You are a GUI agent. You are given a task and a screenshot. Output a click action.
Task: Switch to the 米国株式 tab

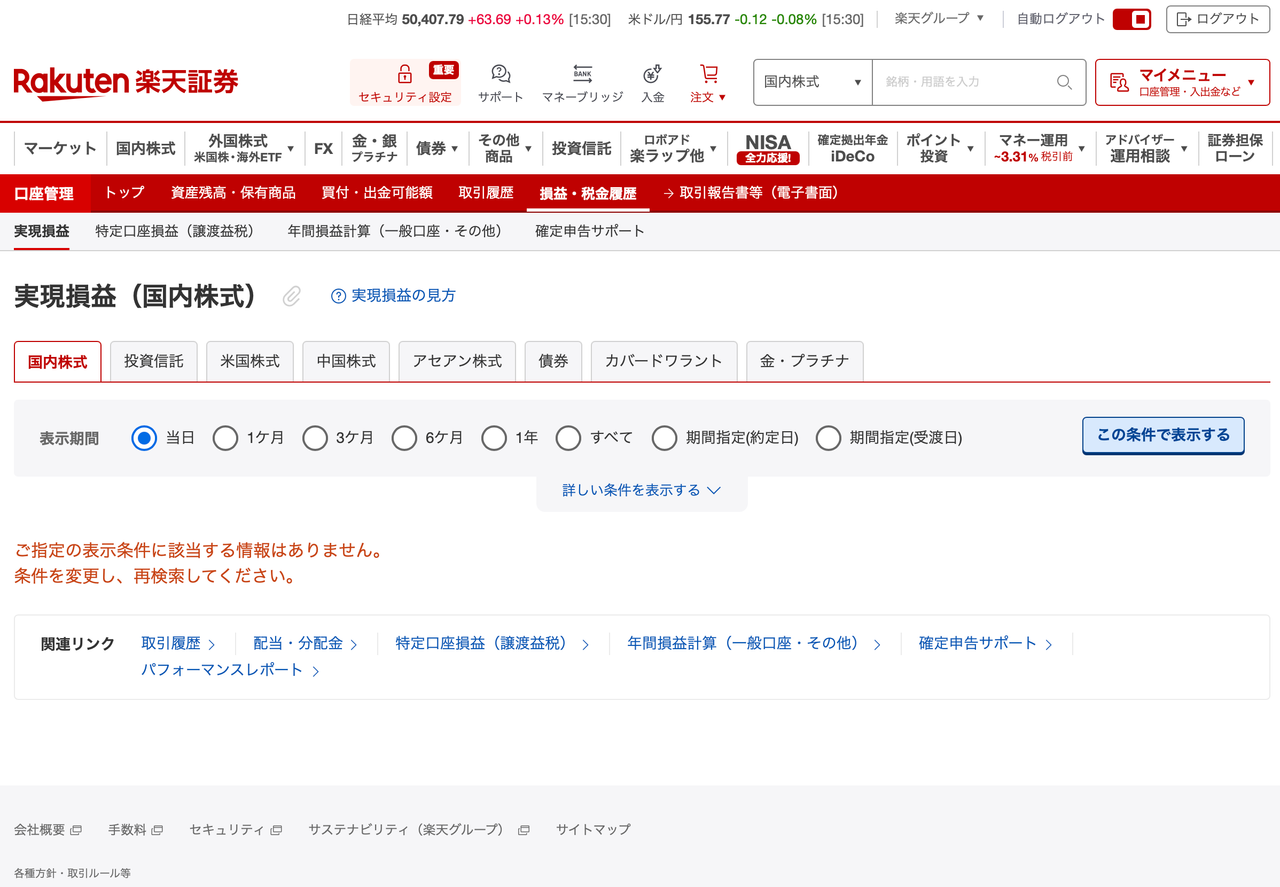coord(249,361)
